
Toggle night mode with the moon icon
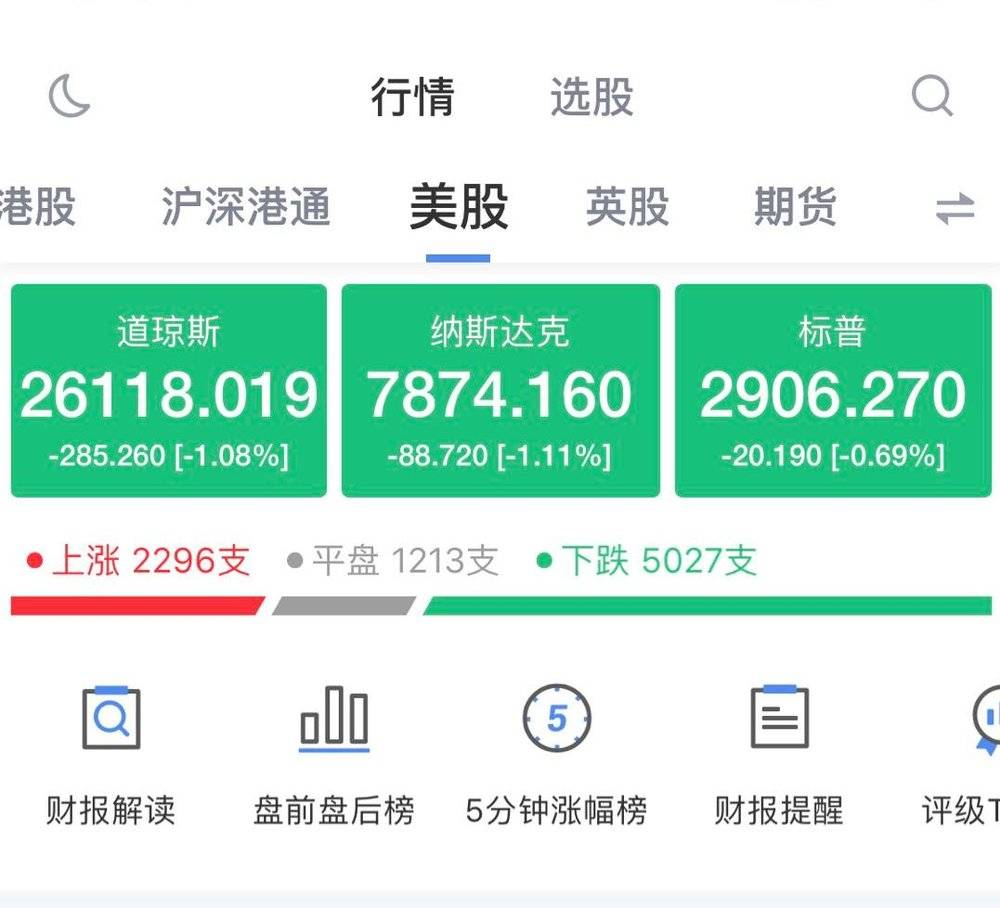[x=70, y=96]
